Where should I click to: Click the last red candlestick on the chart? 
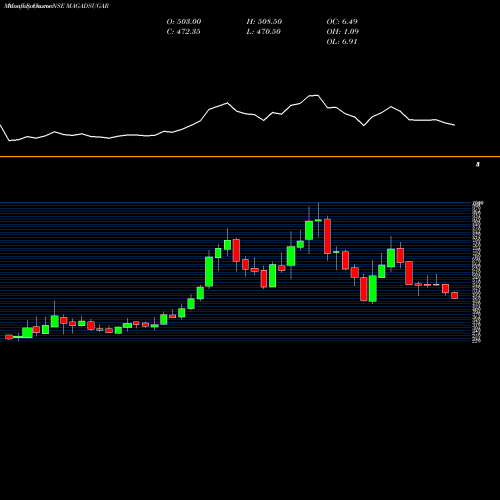455,295
